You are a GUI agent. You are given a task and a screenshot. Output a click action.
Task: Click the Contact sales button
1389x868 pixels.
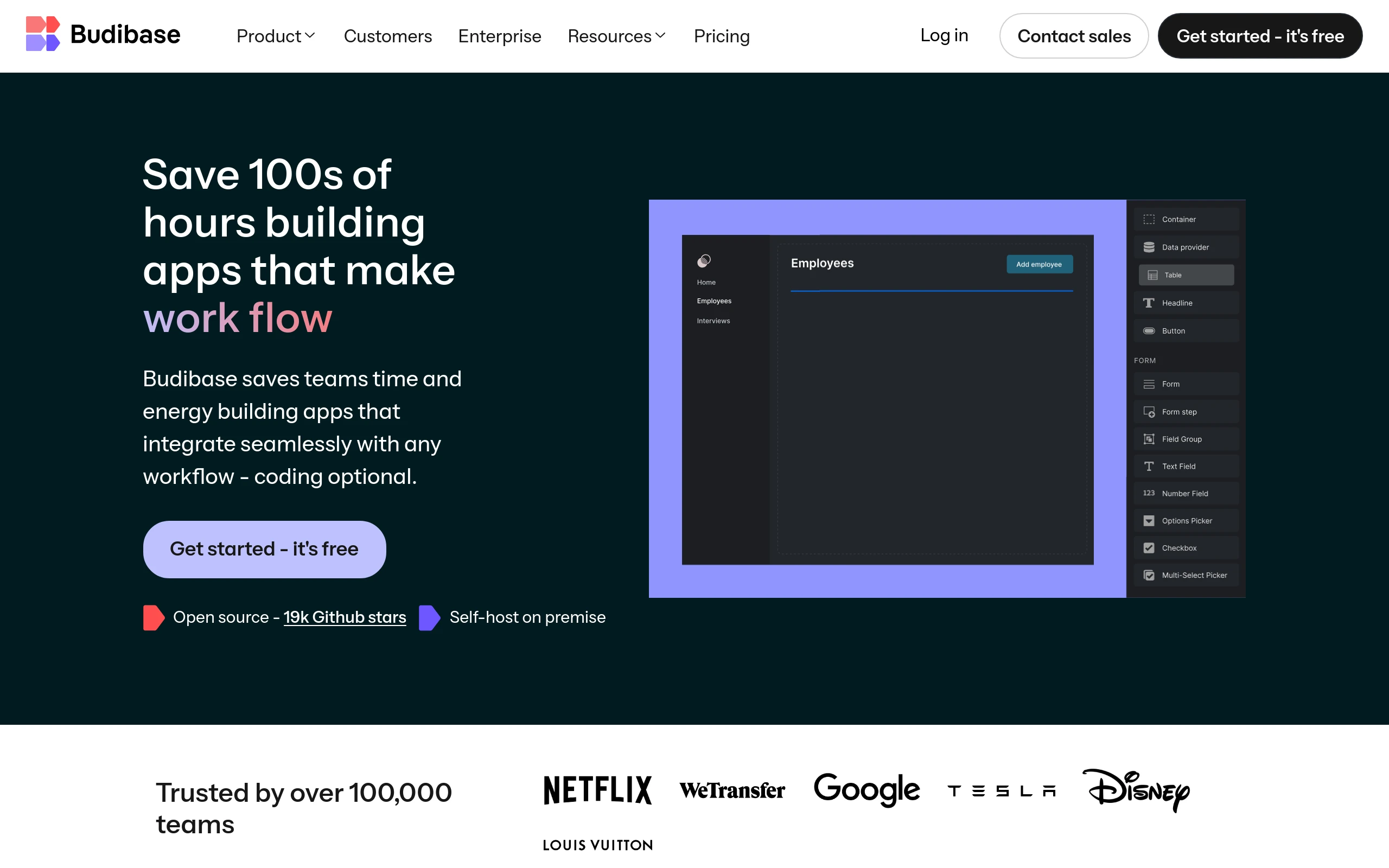(x=1073, y=36)
